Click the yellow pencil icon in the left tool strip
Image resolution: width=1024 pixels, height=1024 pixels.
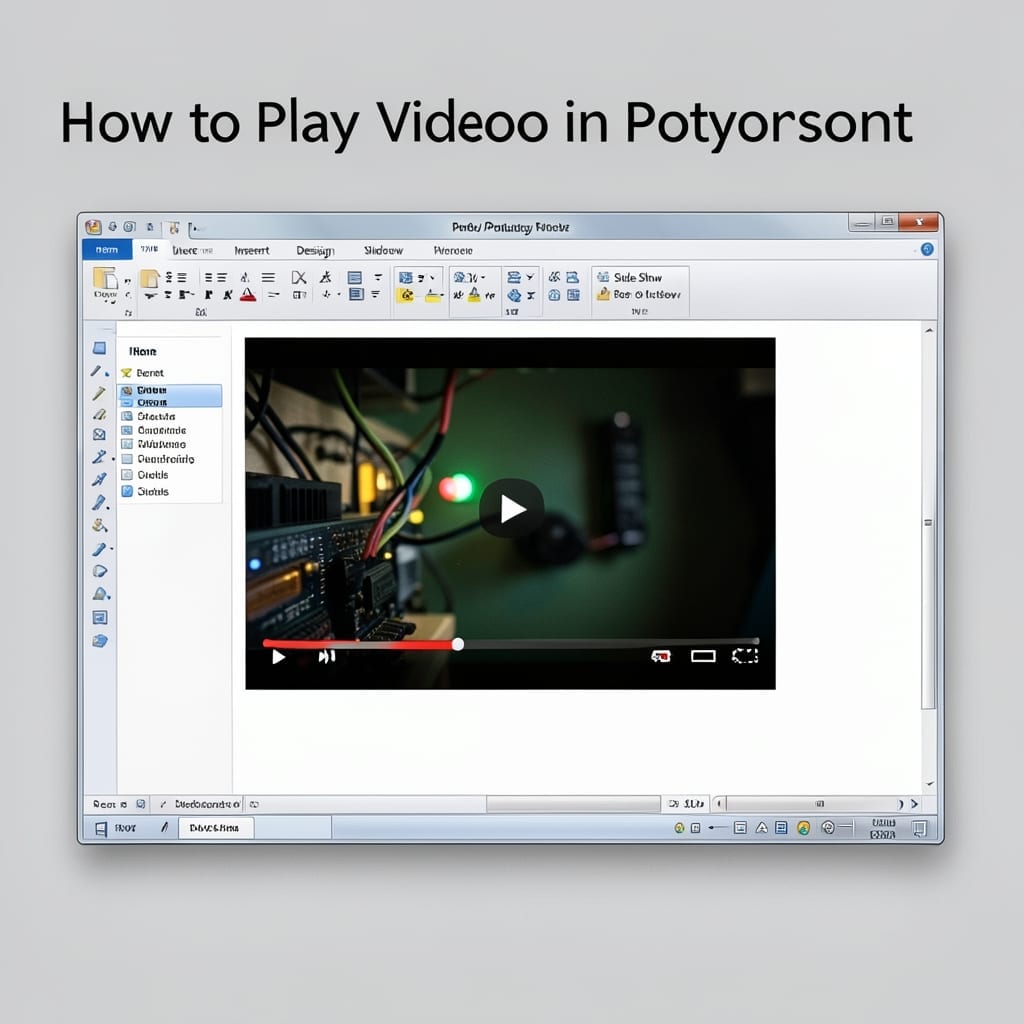(x=99, y=392)
